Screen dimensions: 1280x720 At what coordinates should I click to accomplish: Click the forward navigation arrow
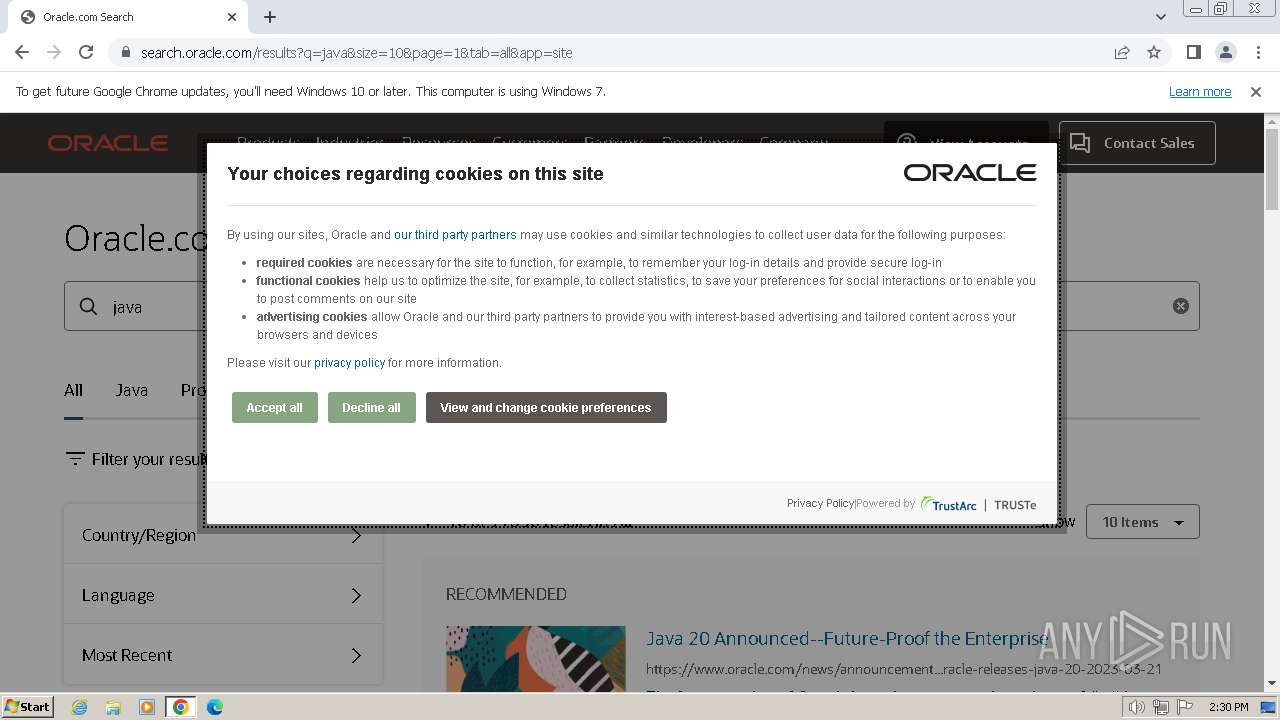click(54, 52)
